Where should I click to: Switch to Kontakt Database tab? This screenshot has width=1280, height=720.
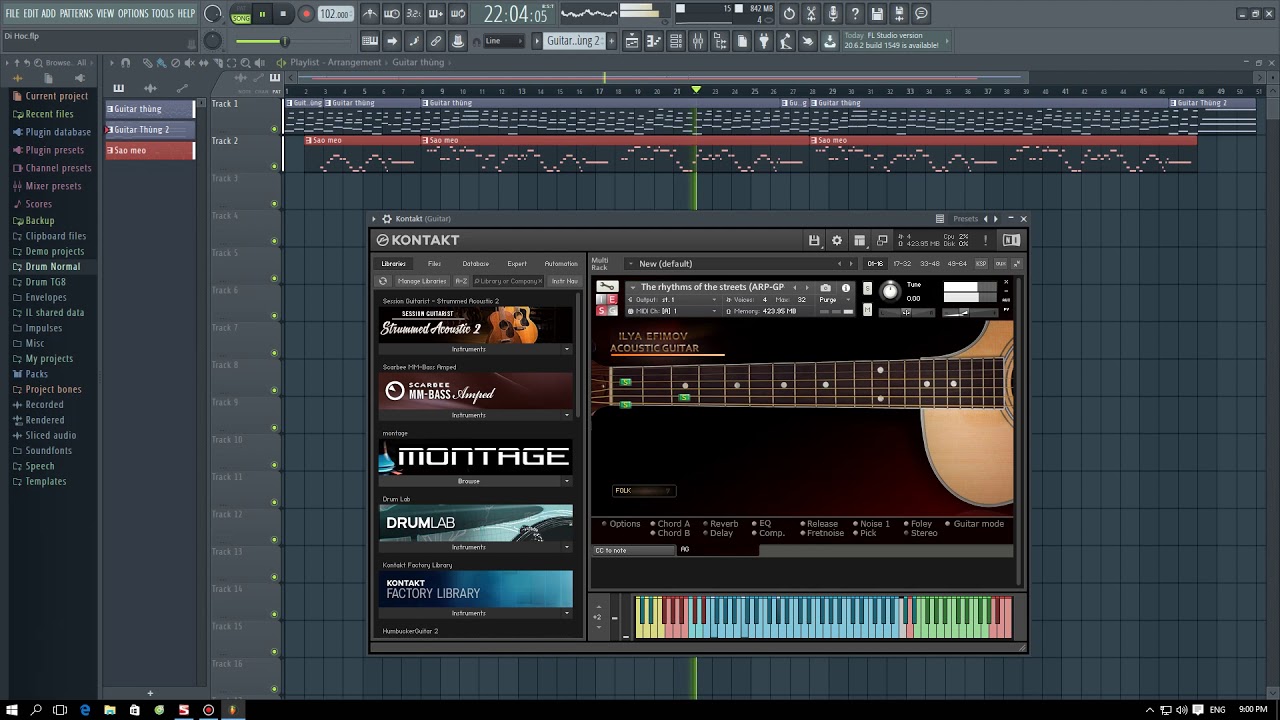click(x=476, y=264)
